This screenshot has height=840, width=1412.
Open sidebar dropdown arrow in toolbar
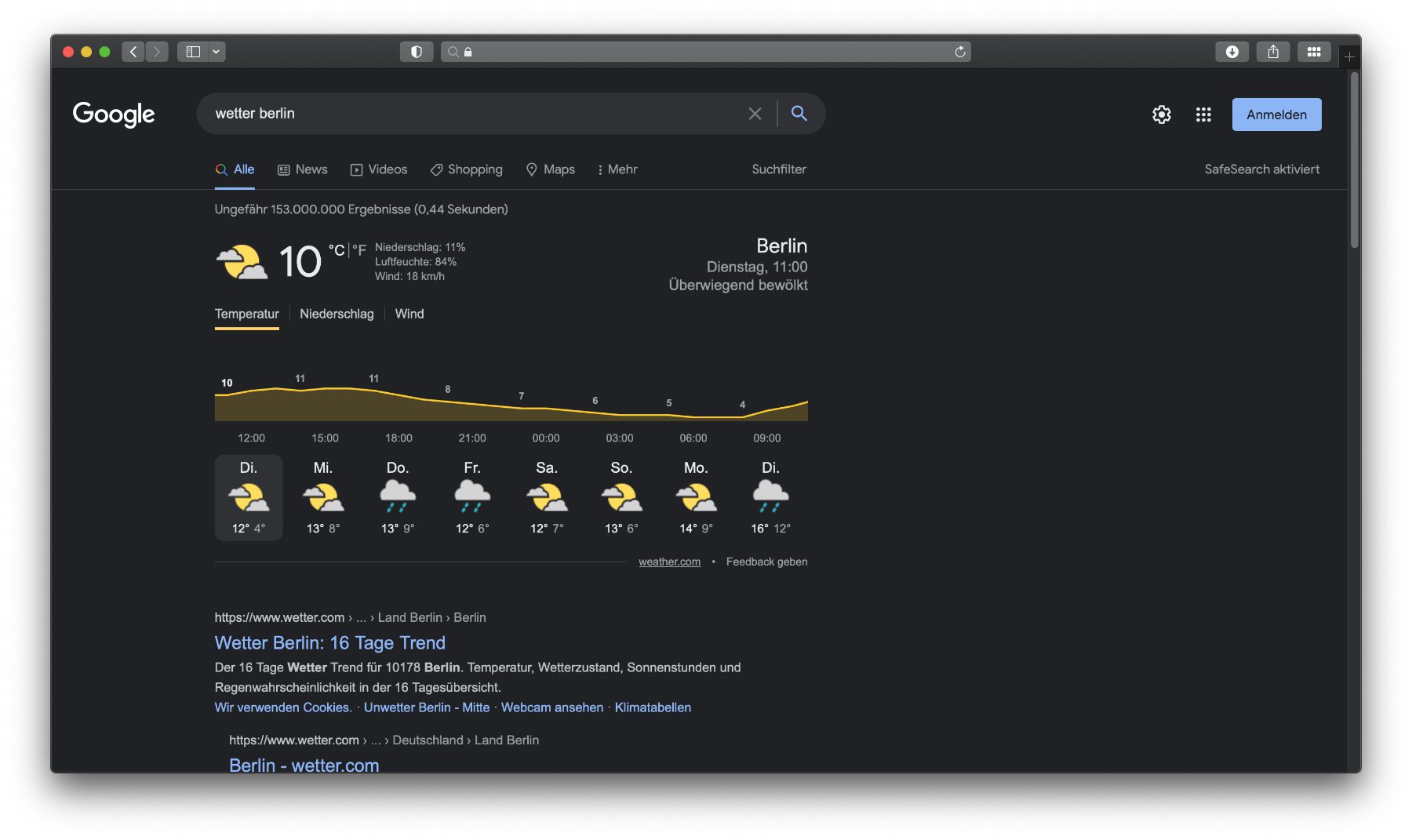coord(216,52)
